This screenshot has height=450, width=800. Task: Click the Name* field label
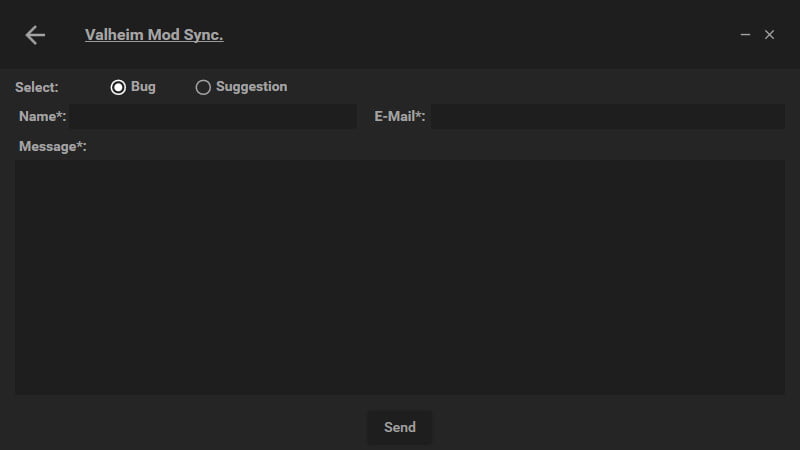click(42, 117)
